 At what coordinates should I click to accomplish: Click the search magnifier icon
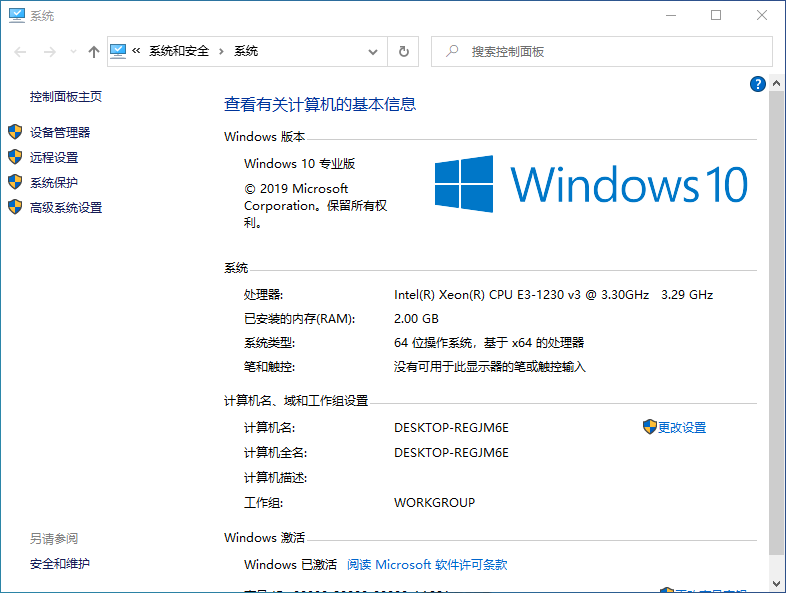tap(452, 51)
